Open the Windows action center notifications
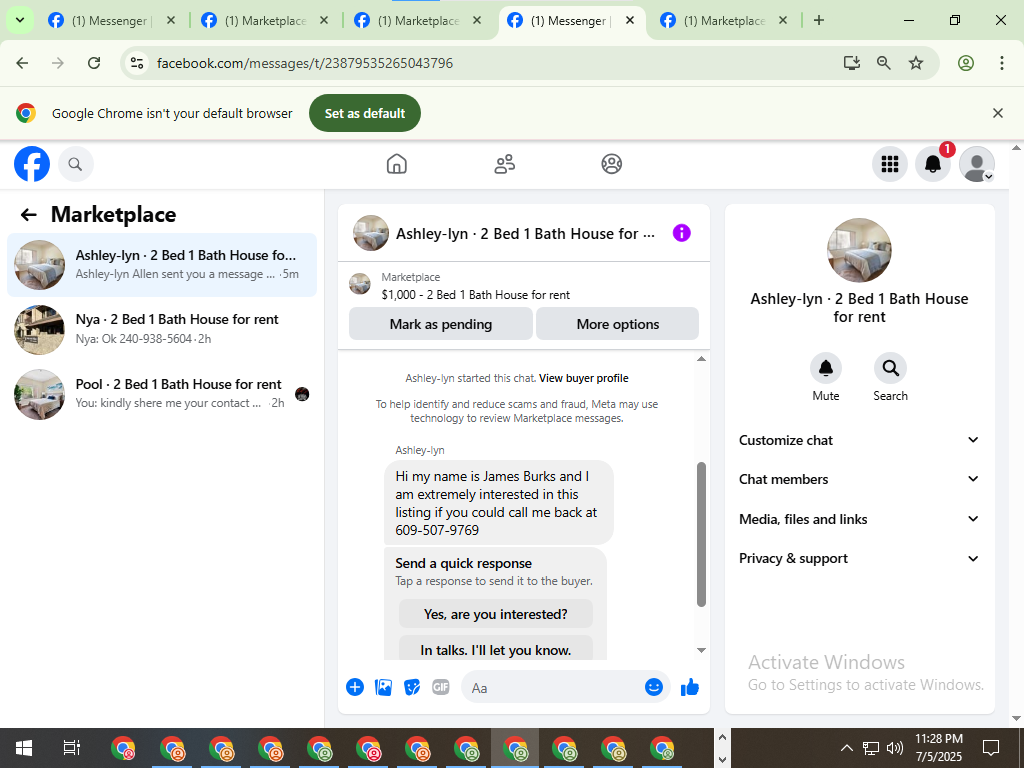1024x768 pixels. point(991,748)
